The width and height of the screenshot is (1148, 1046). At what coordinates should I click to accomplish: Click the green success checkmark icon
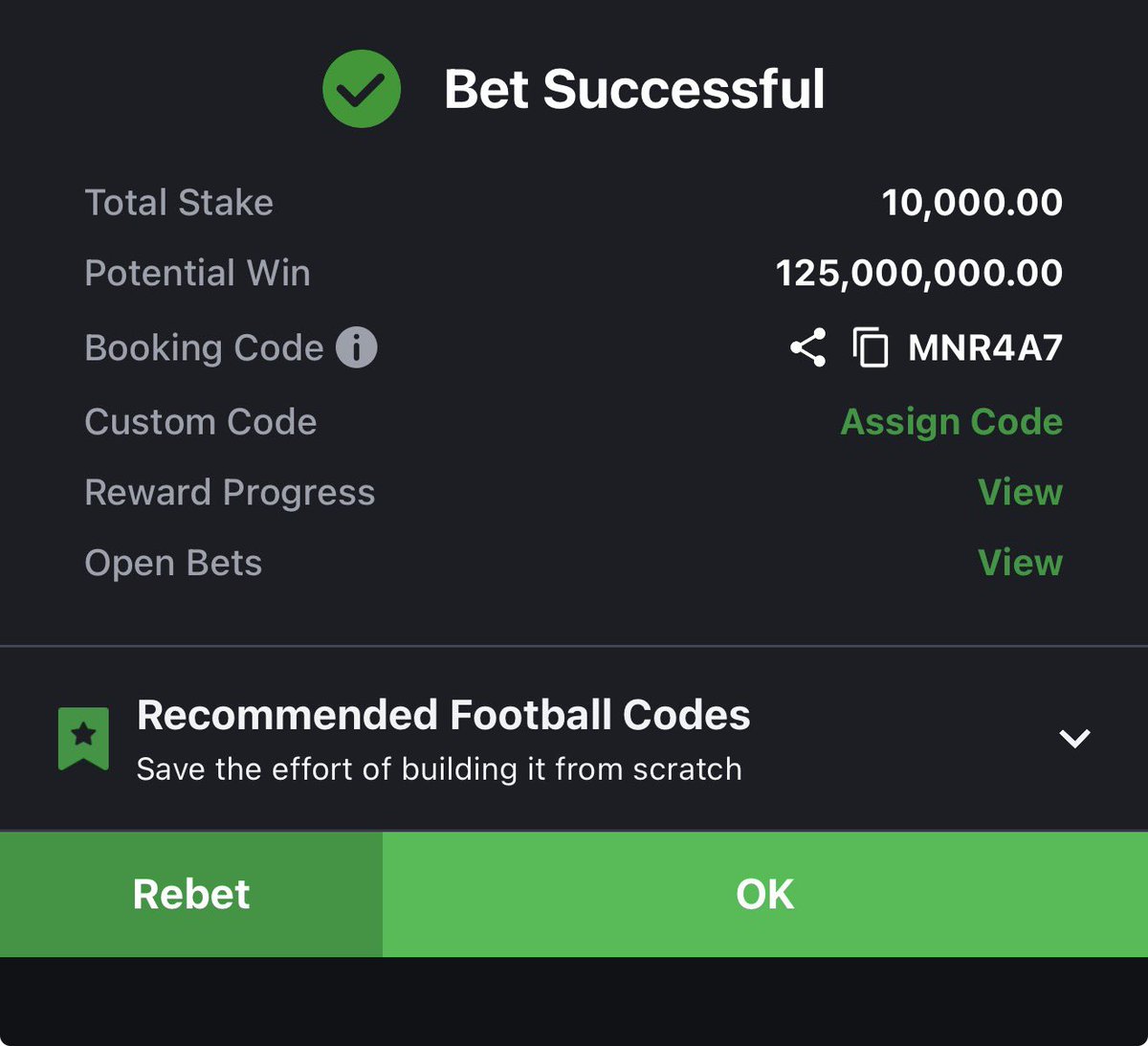pyautogui.click(x=362, y=88)
